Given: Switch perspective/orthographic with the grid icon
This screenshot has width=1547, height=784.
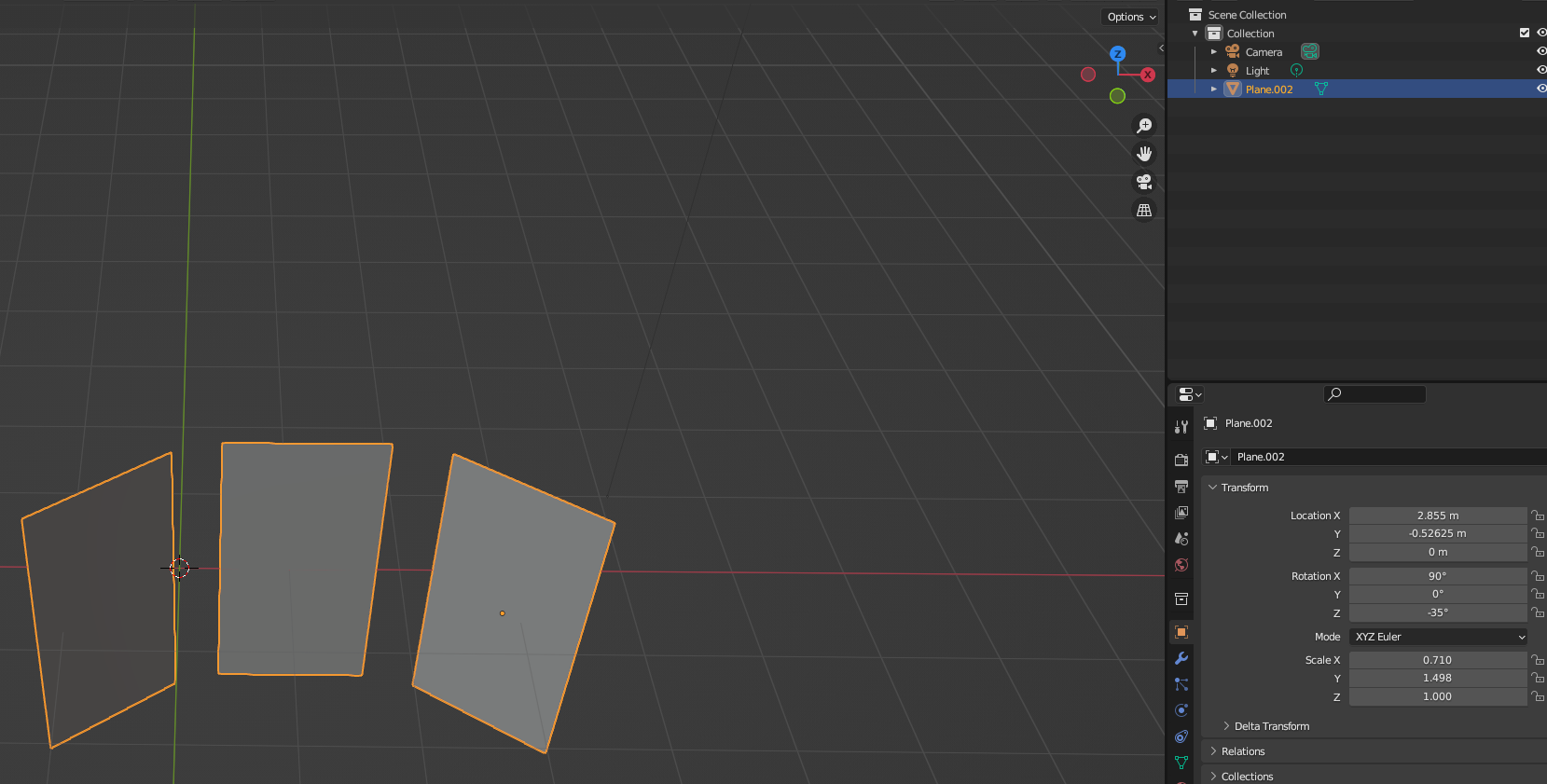Looking at the screenshot, I should tap(1144, 211).
